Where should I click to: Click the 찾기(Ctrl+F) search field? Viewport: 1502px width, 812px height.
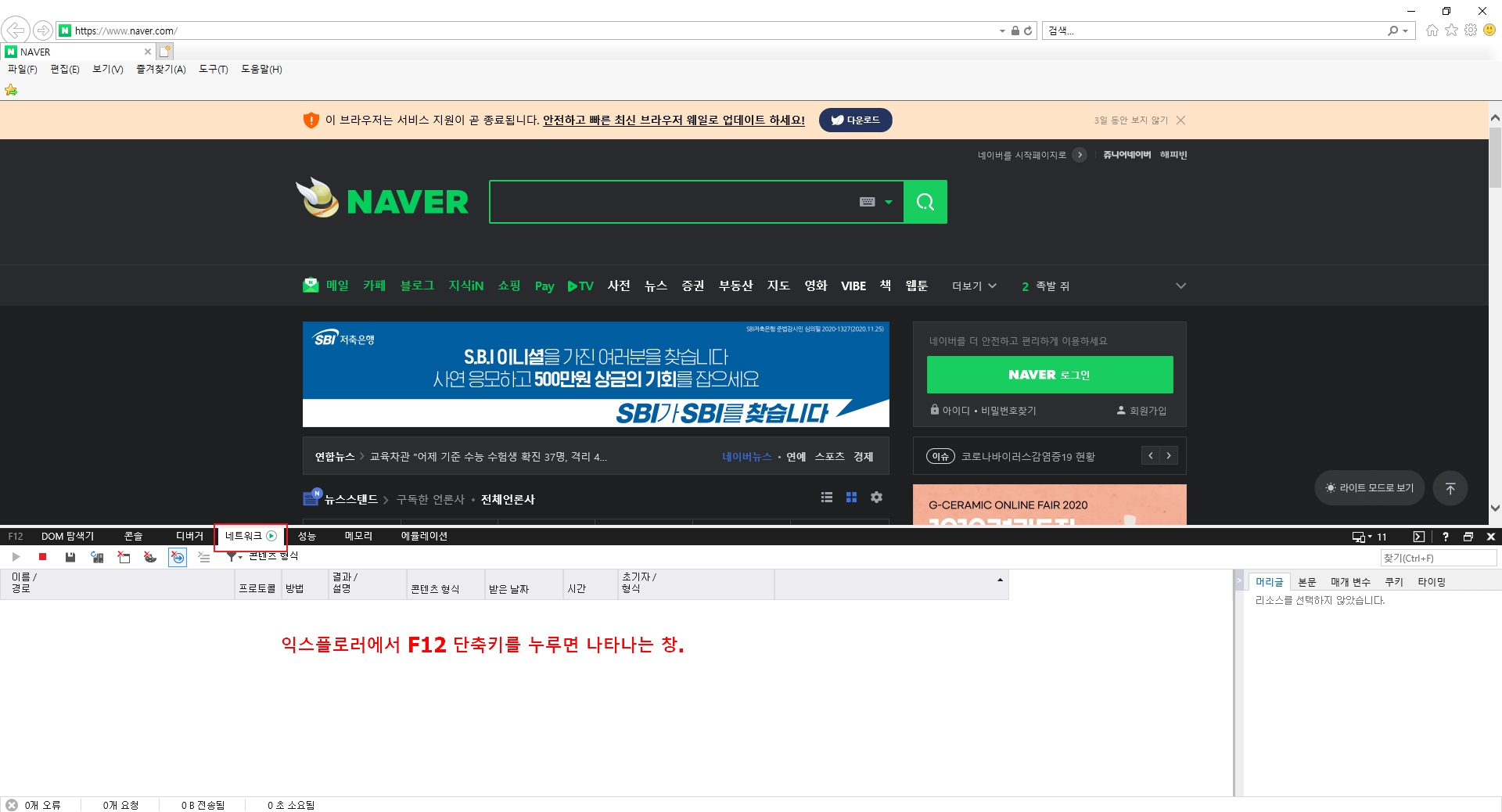coord(1438,558)
